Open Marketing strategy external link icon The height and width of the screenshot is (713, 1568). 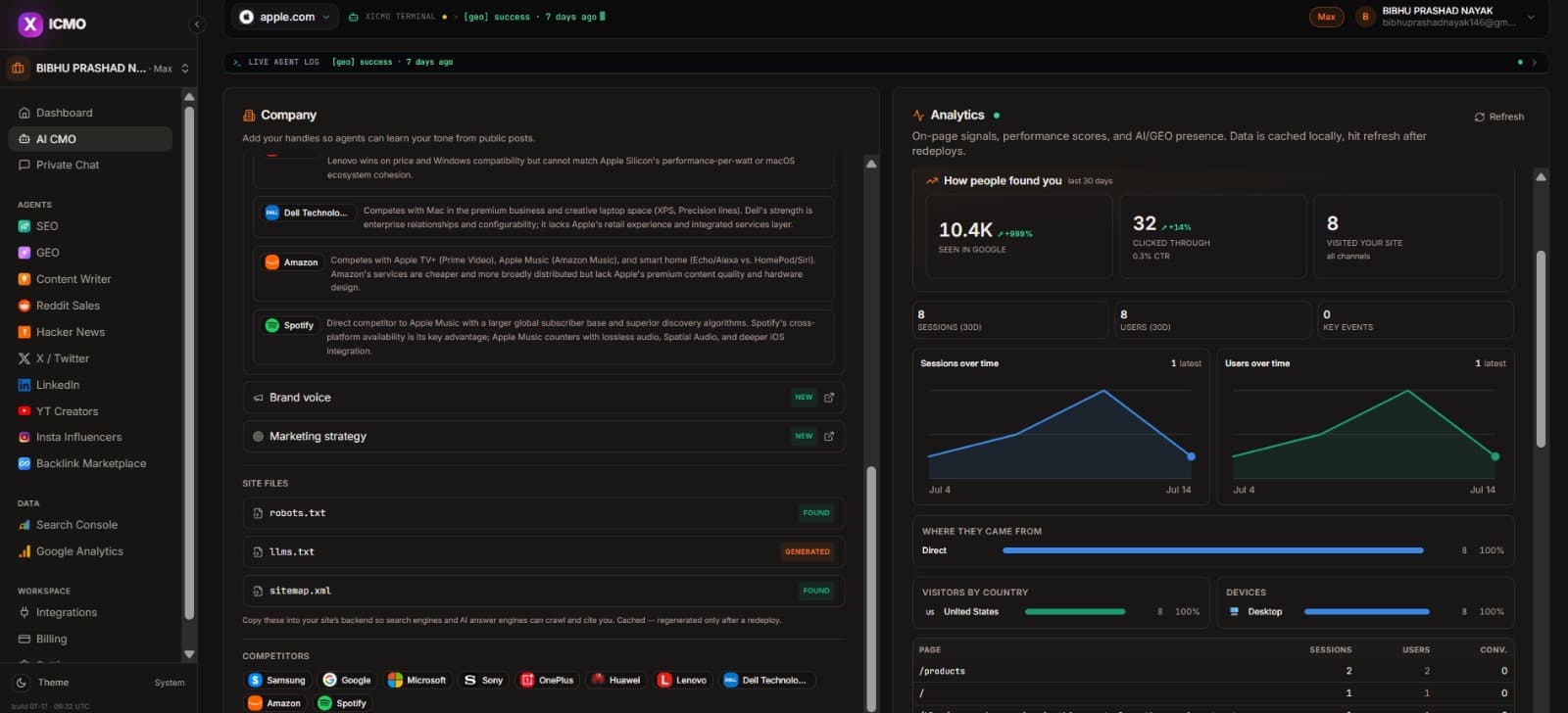click(829, 437)
